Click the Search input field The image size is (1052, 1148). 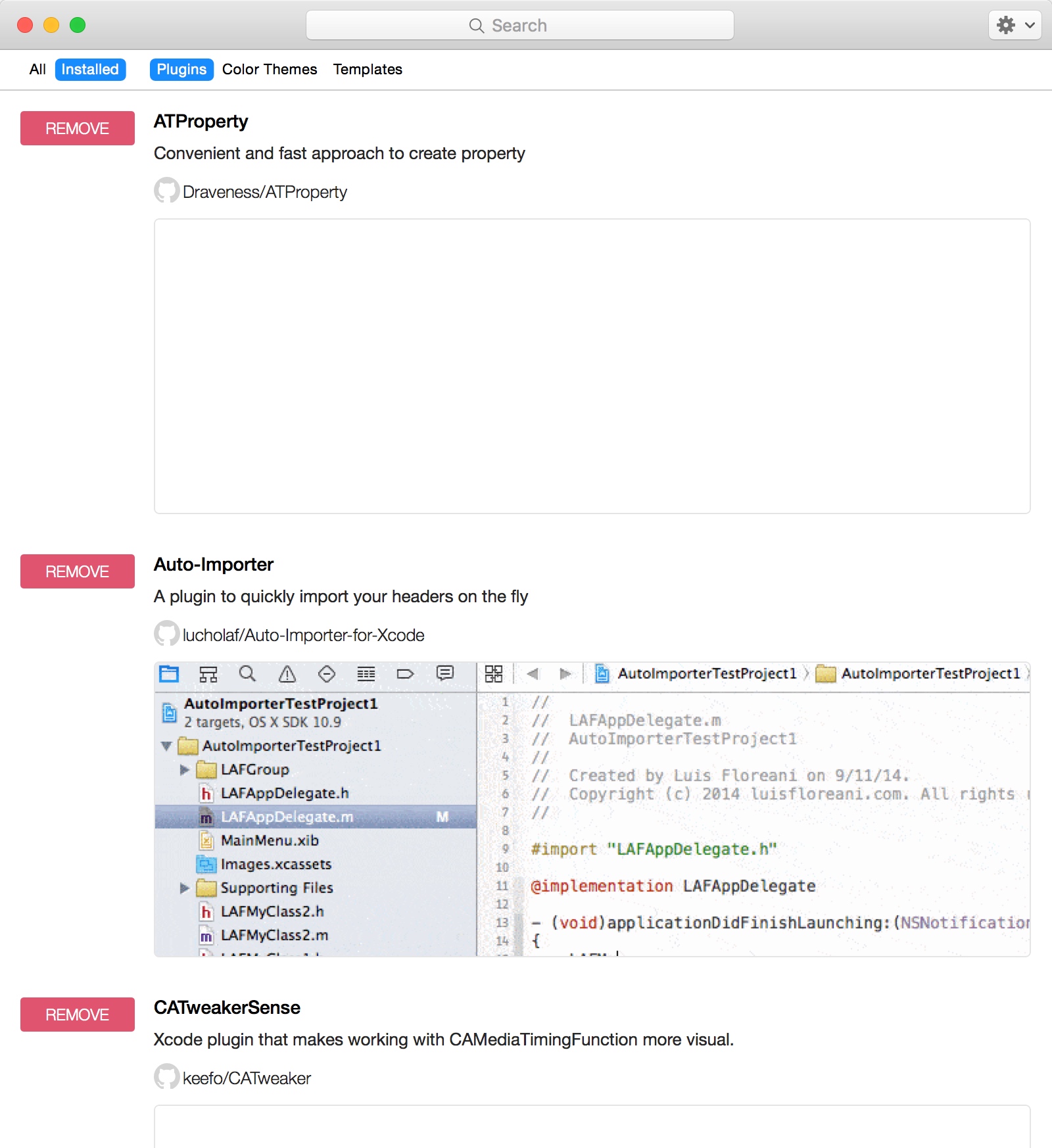point(519,26)
